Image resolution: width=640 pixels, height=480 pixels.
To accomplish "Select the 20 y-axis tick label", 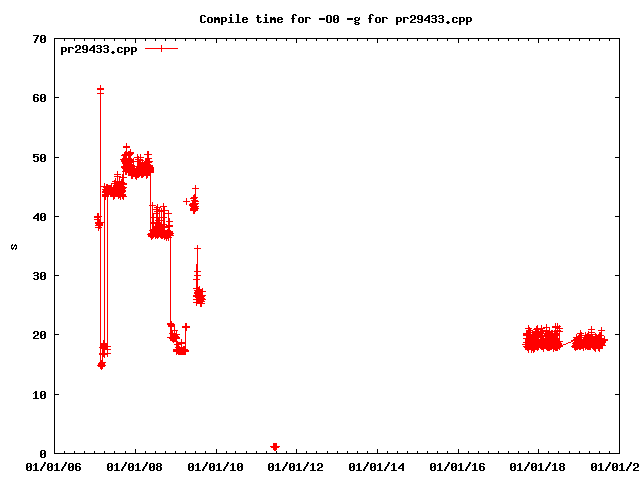I will click(40, 335).
